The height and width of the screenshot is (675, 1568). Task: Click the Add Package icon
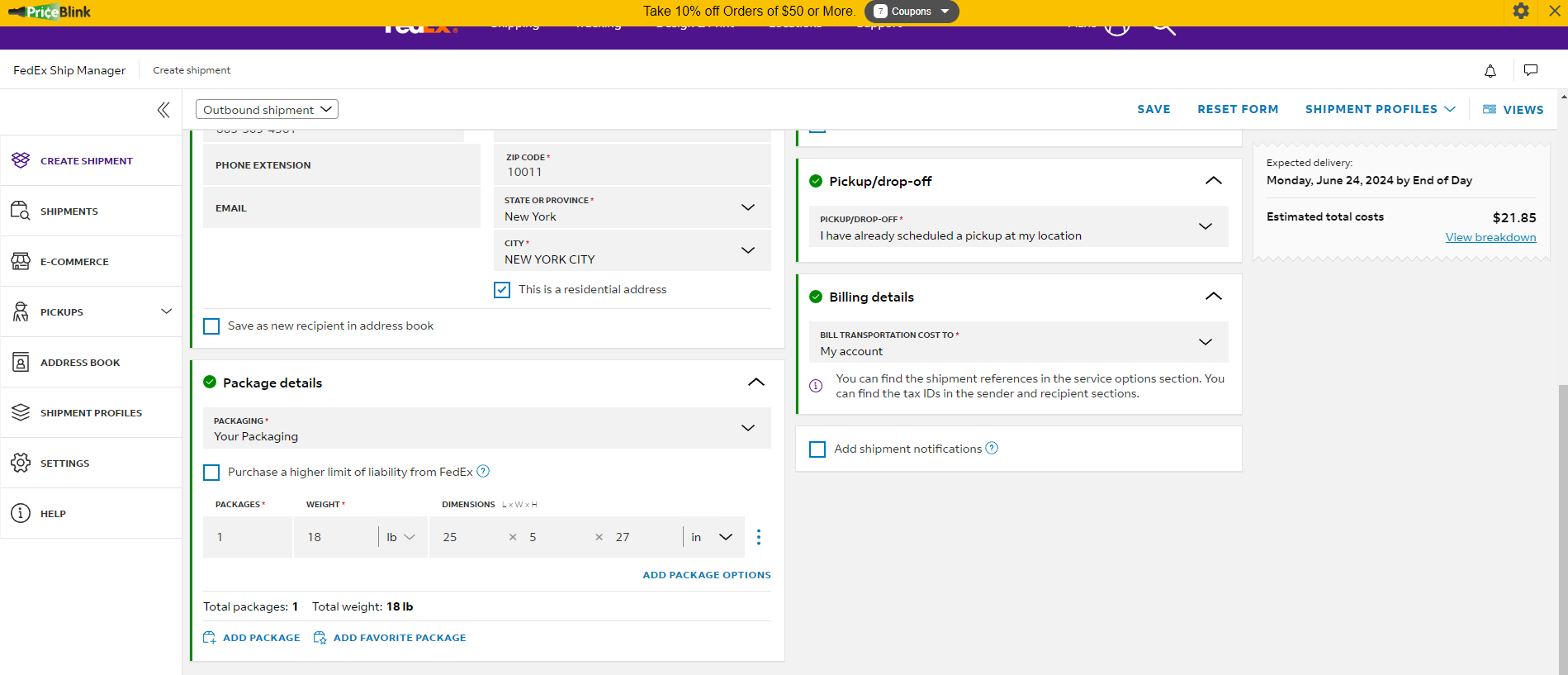click(x=210, y=638)
